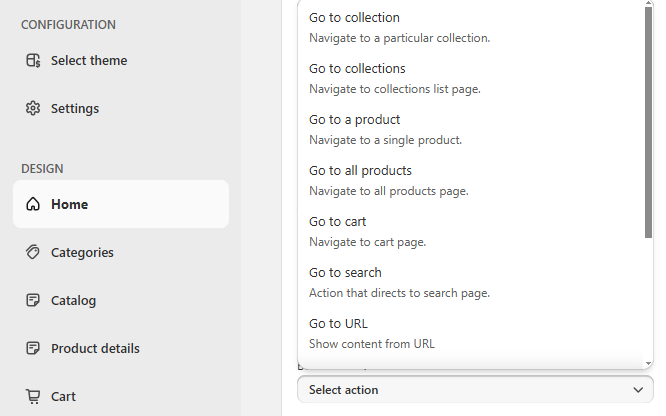This screenshot has width=666, height=416.
Task: Click the Select action chevron arrow
Action: pos(638,390)
